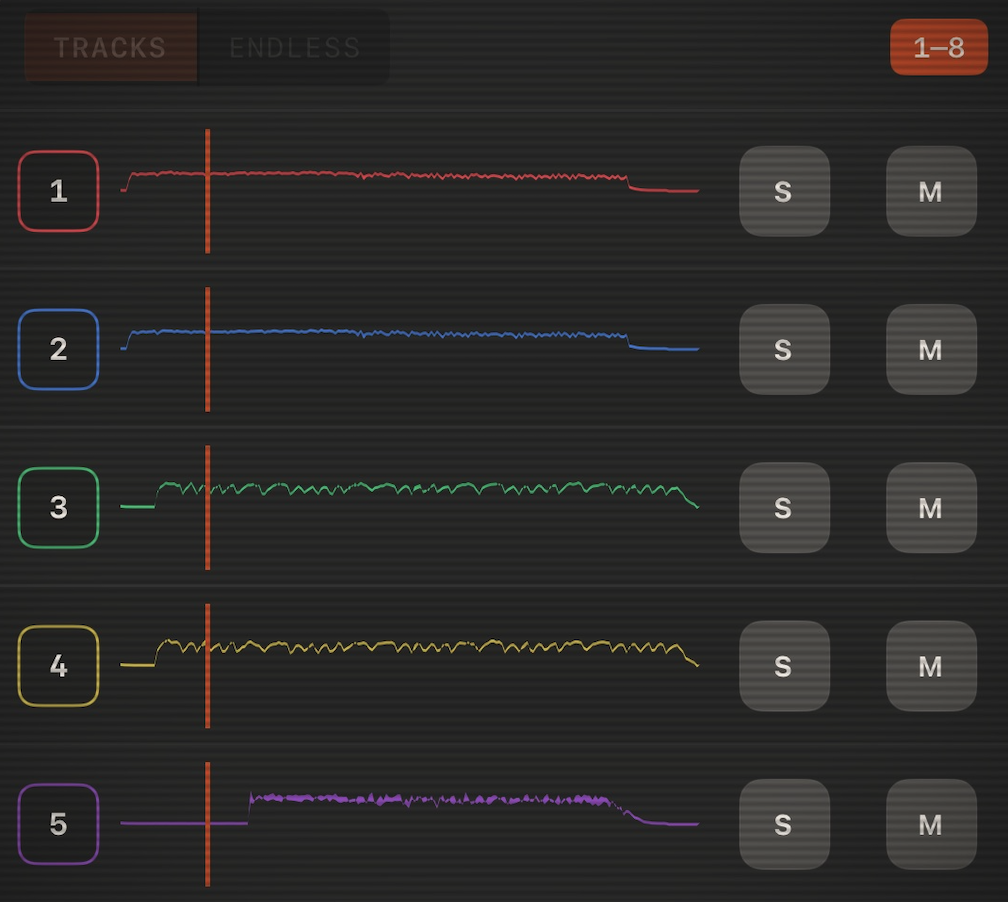Mute track 1
The width and height of the screenshot is (1008, 902).
pos(932,191)
